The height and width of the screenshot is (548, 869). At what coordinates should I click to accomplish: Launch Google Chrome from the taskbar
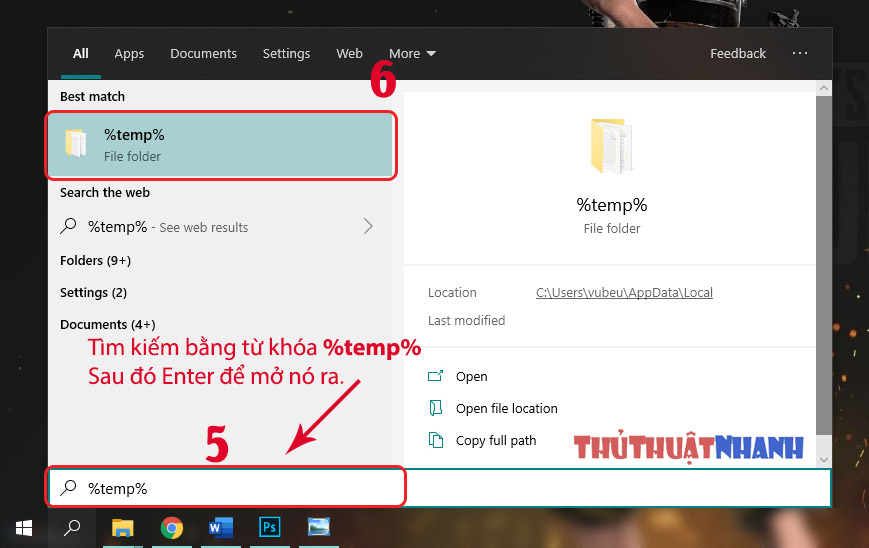click(172, 527)
